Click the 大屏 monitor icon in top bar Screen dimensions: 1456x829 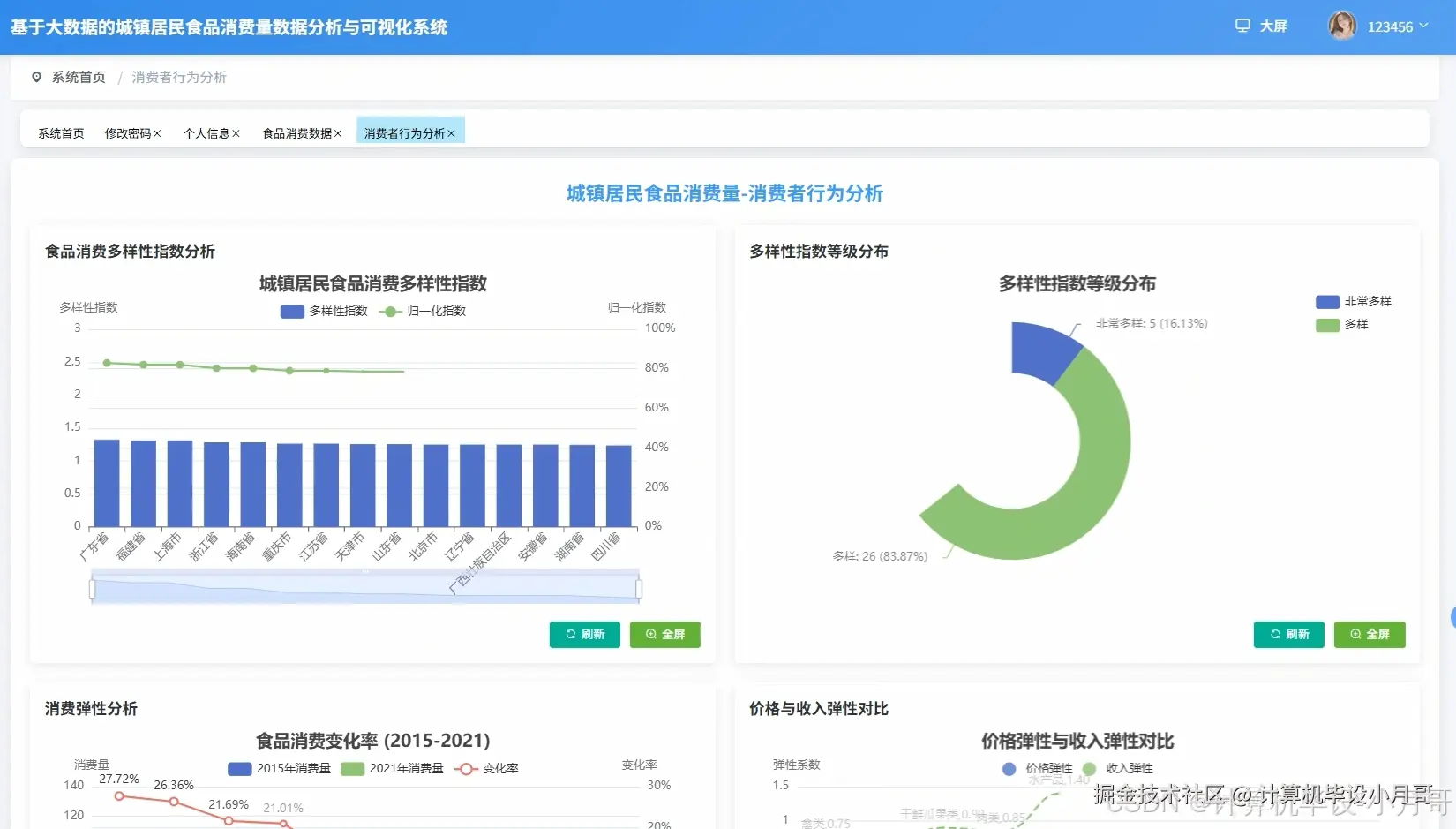[x=1244, y=26]
